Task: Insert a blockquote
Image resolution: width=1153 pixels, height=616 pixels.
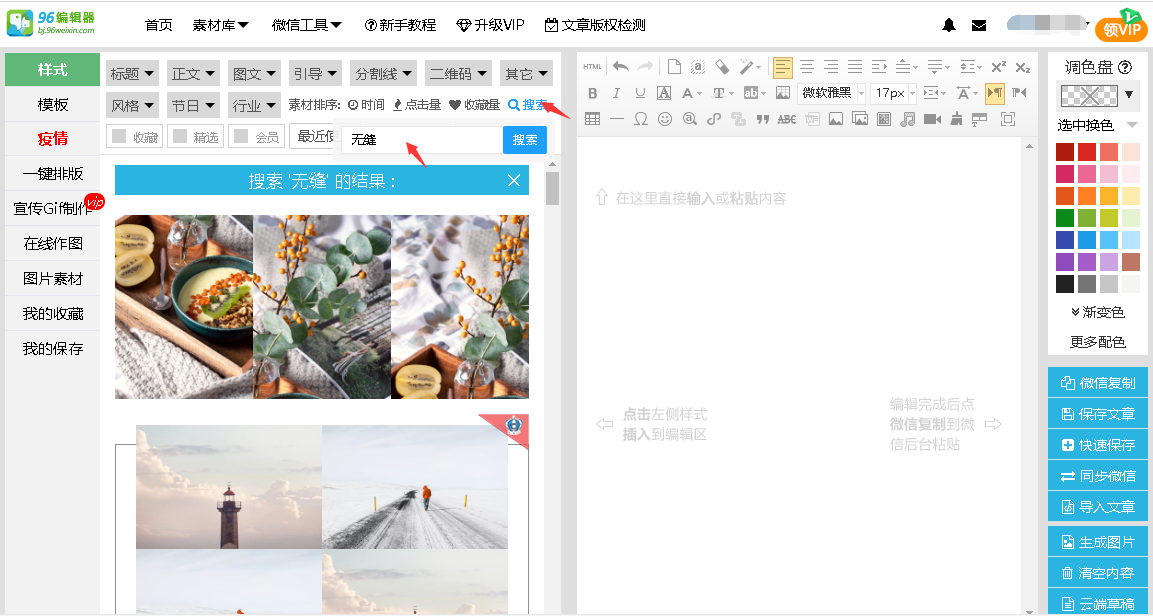Action: [763, 118]
